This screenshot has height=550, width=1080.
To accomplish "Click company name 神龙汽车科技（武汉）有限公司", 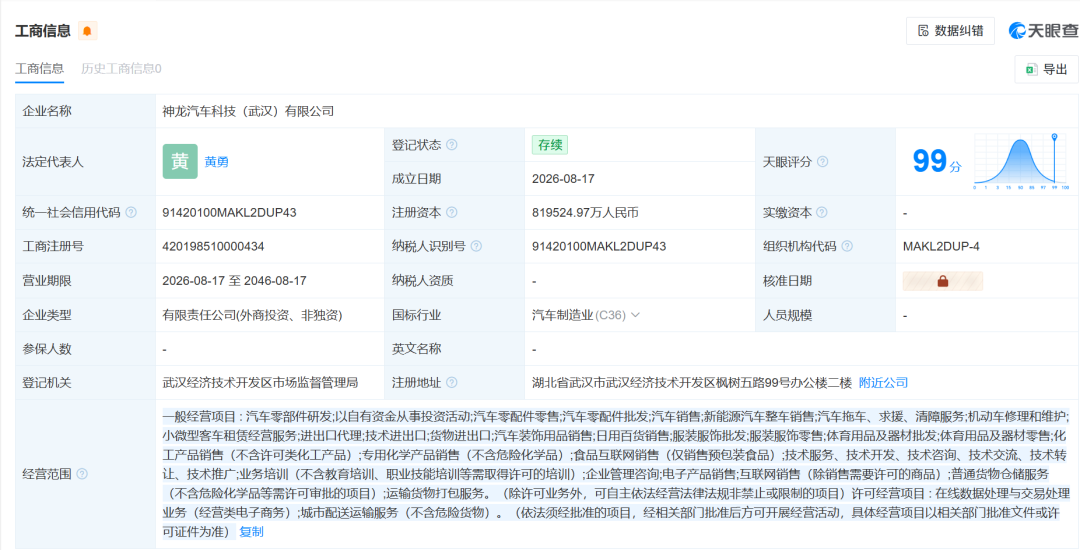I will [x=248, y=111].
